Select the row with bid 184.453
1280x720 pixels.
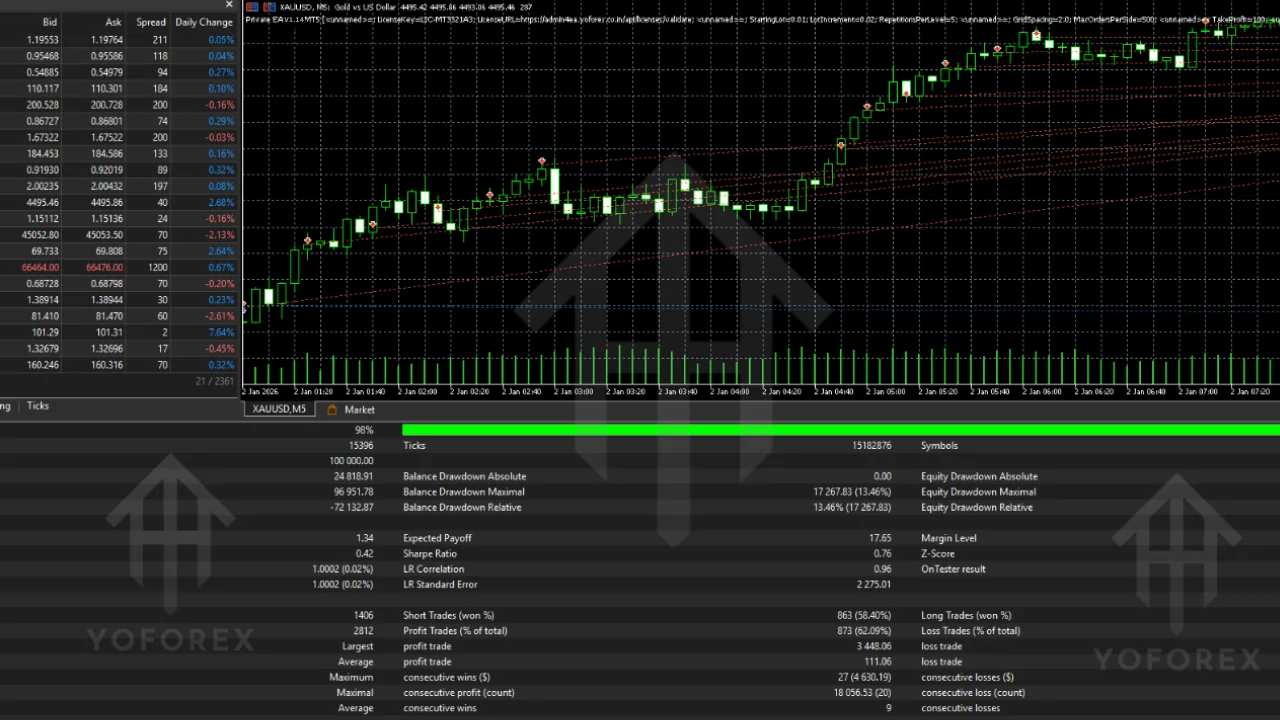(120, 154)
